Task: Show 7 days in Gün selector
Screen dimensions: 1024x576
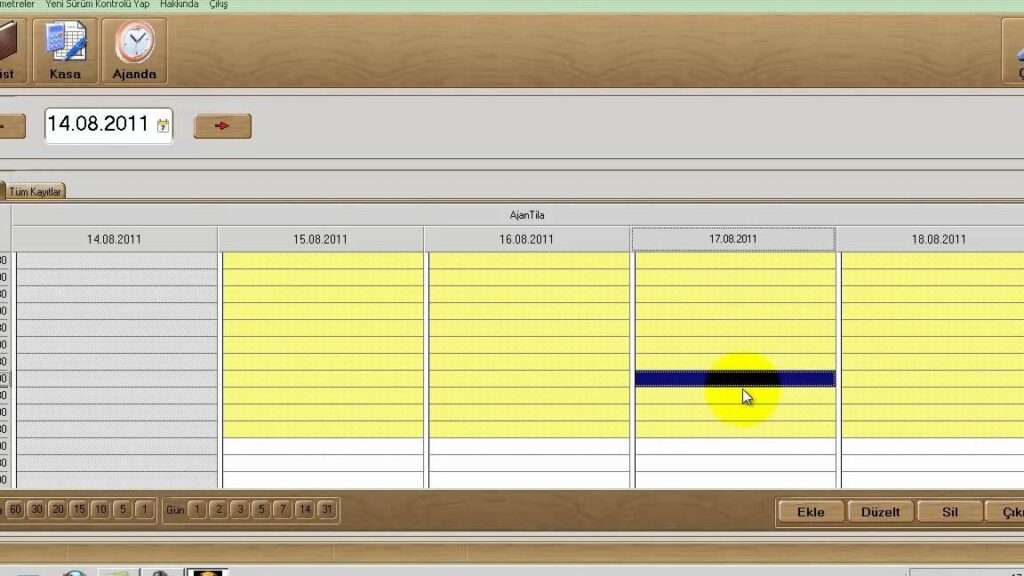Action: click(x=283, y=510)
